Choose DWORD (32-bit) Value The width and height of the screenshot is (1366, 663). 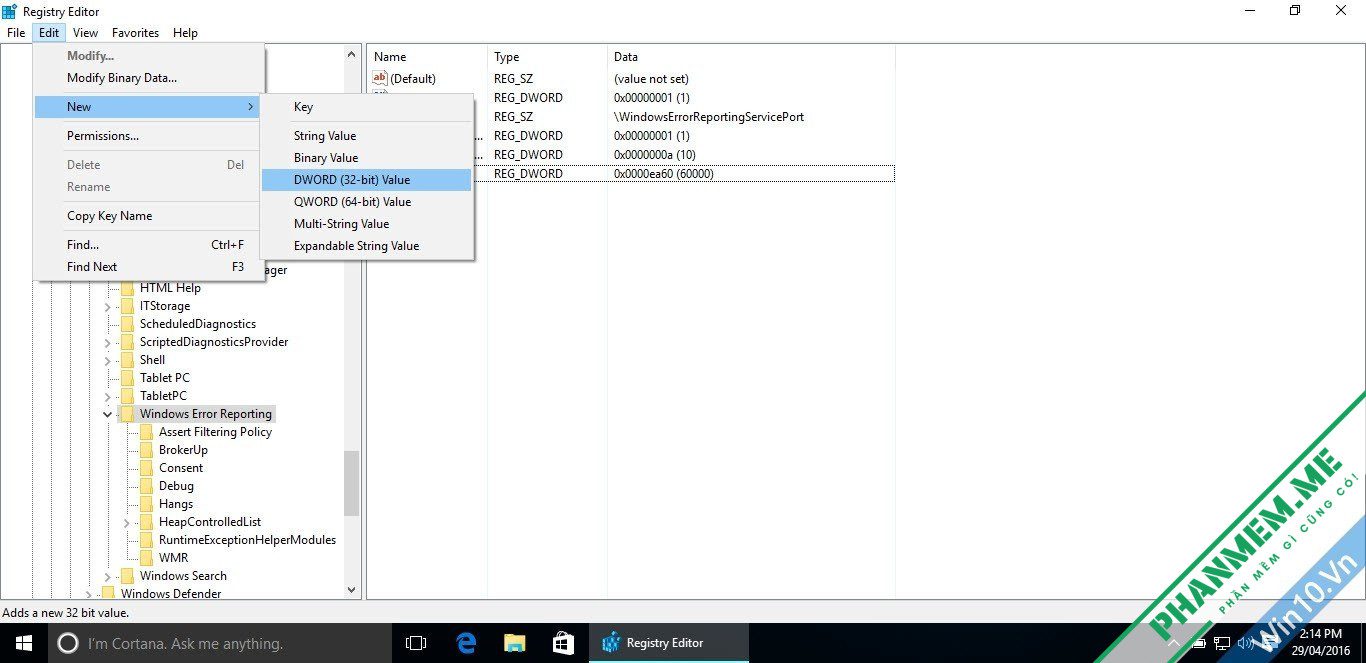pos(366,180)
